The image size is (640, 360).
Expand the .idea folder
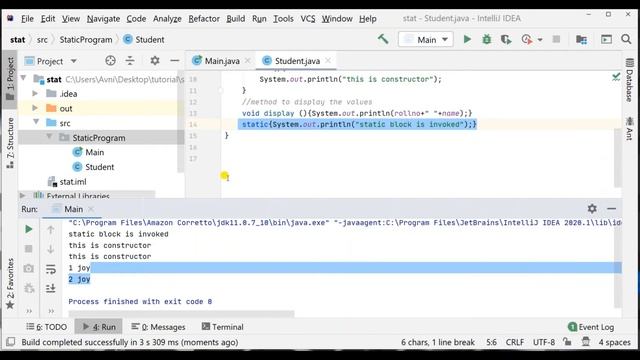[35, 93]
